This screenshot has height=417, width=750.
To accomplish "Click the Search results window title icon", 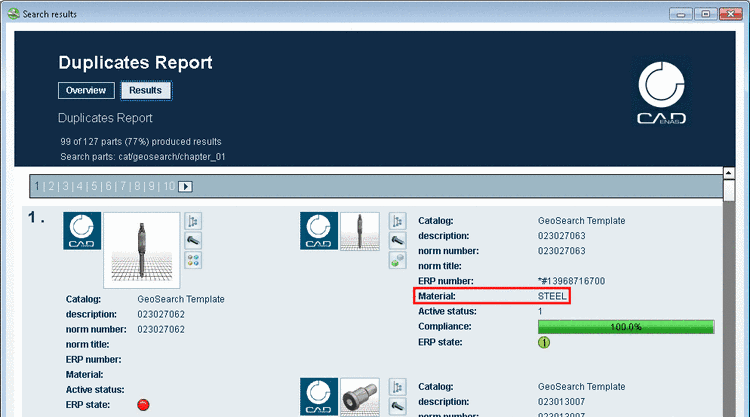I will [14, 14].
